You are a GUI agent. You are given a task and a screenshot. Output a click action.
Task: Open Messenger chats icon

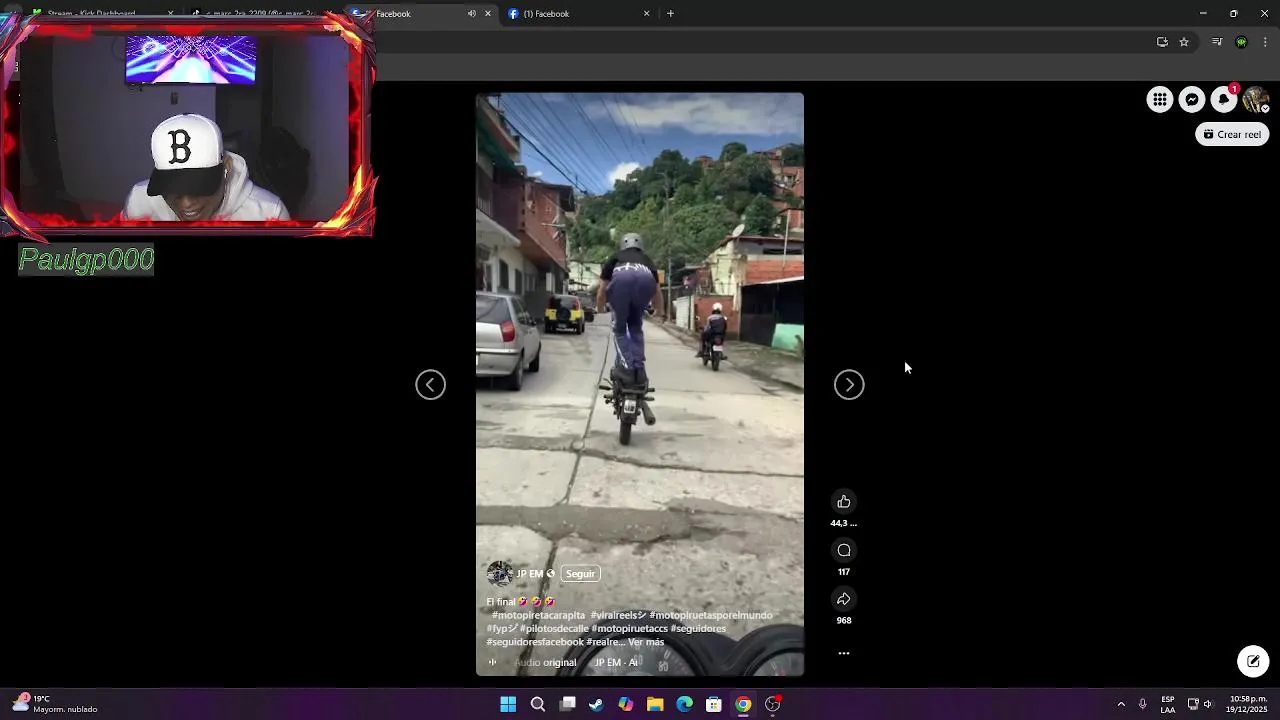click(x=1192, y=99)
